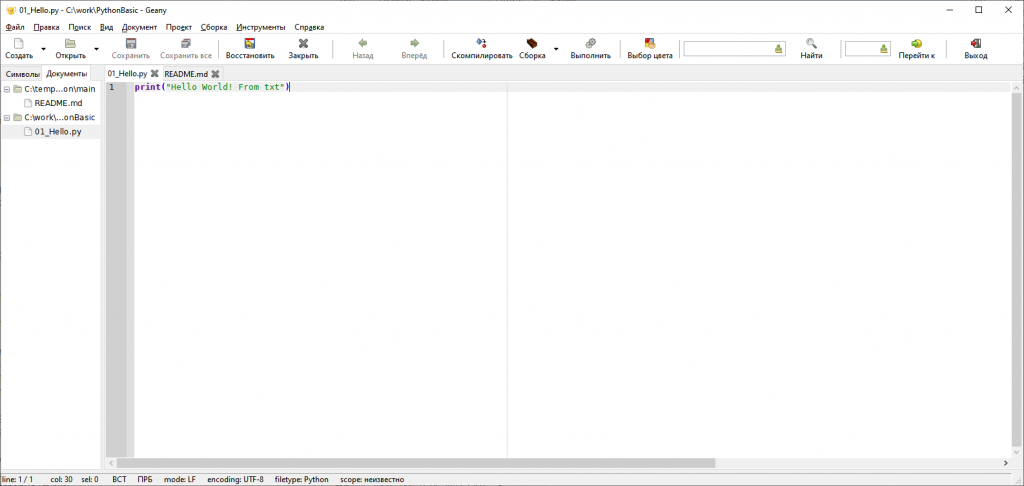Click the vertical scrollbar down arrow
1024x486 pixels.
pyautogui.click(x=1017, y=452)
